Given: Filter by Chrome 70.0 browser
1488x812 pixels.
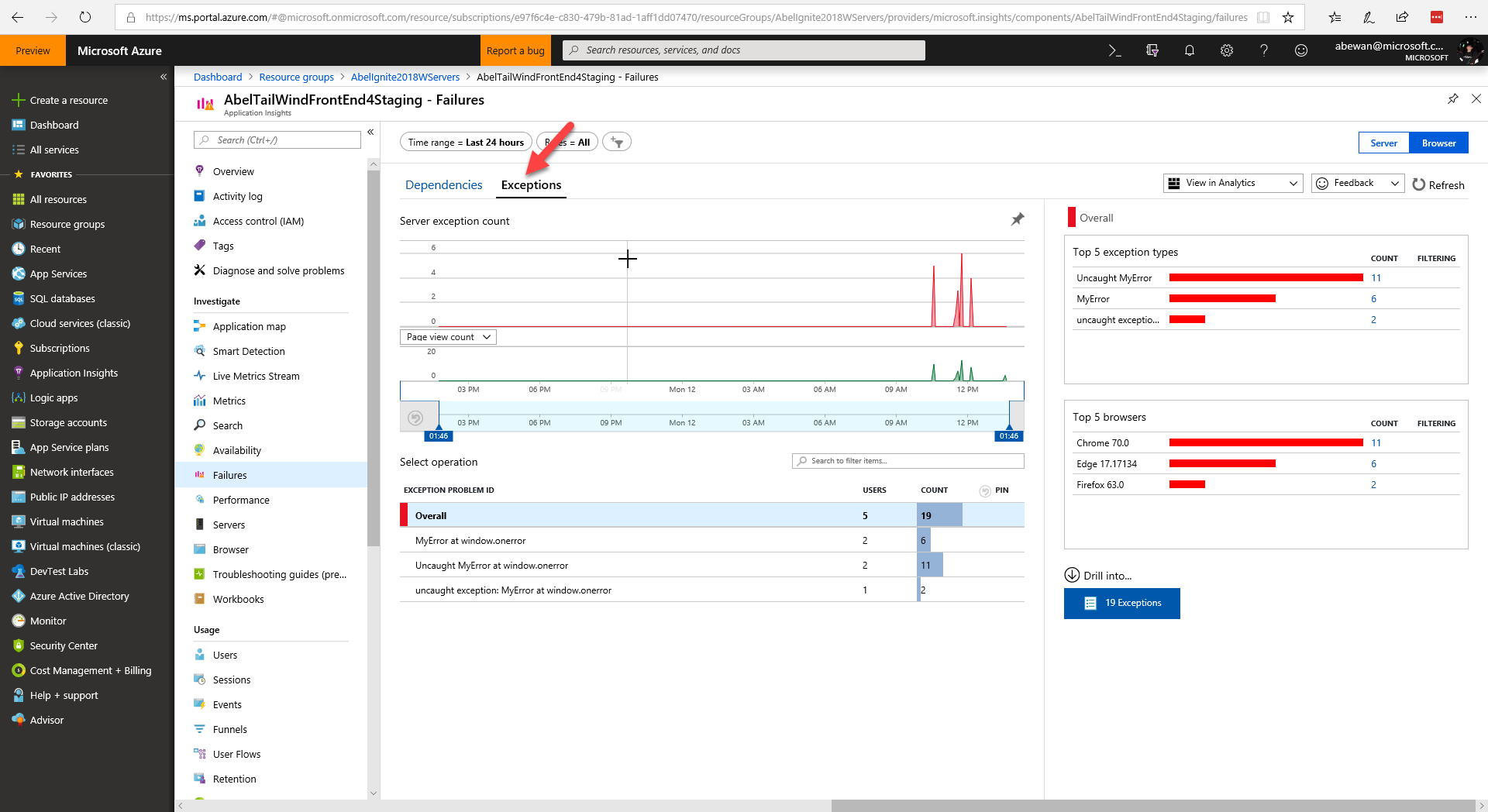Looking at the screenshot, I should click(x=1266, y=442).
